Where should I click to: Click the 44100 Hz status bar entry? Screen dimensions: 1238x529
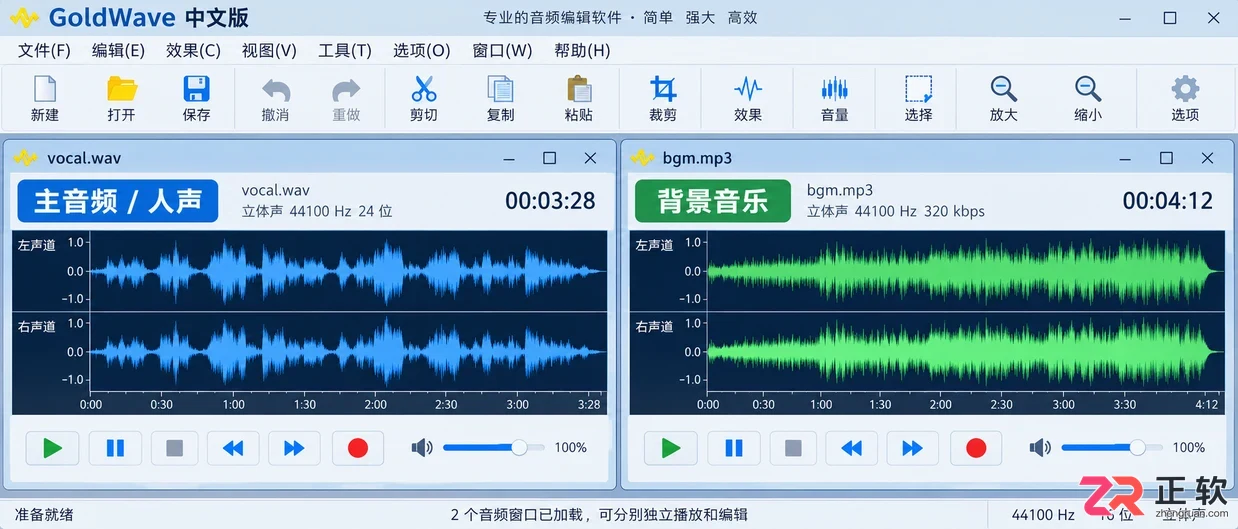(x=1043, y=515)
